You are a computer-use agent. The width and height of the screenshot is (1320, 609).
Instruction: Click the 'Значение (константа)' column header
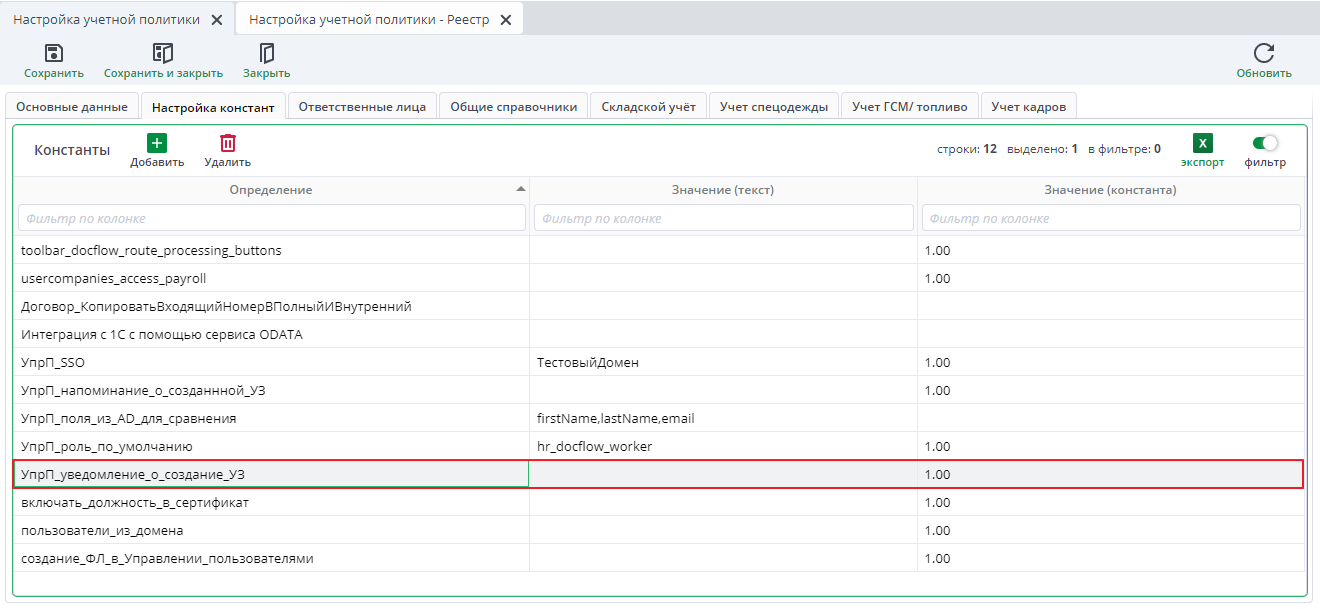pos(1110,190)
